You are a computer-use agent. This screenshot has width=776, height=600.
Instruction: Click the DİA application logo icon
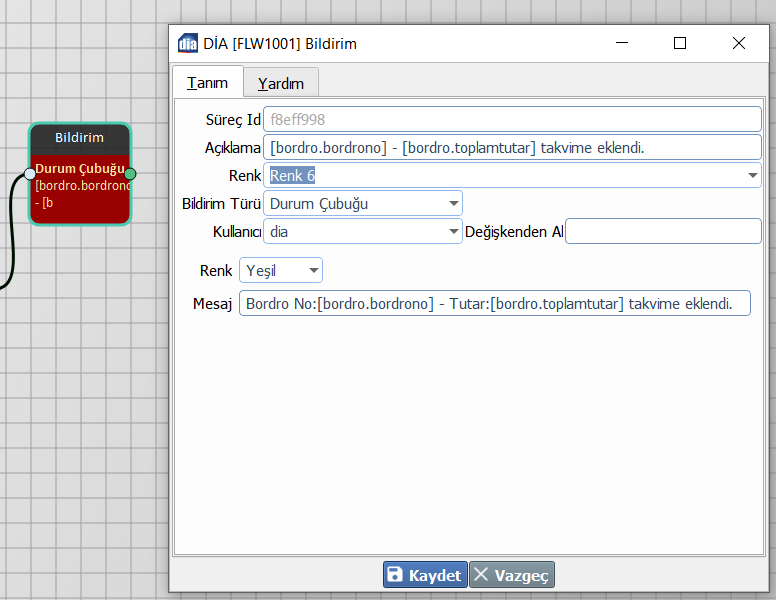tap(188, 44)
